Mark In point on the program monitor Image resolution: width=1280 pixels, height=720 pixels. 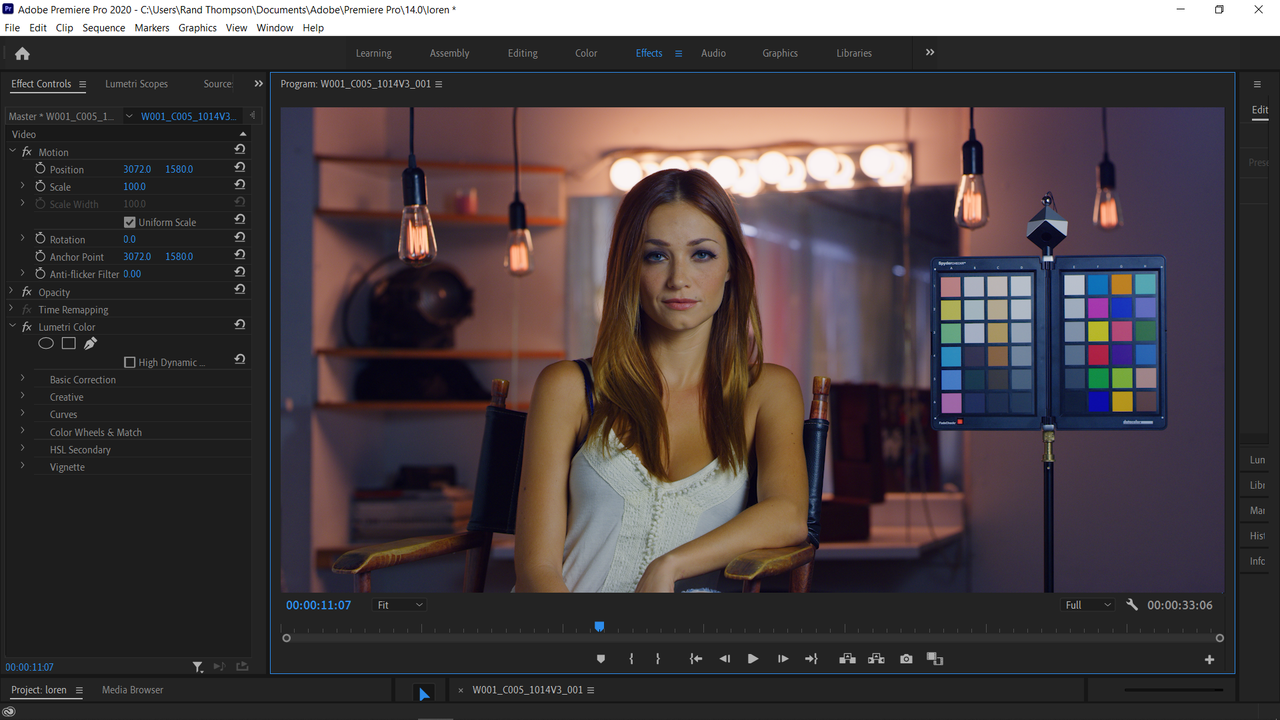pos(631,659)
